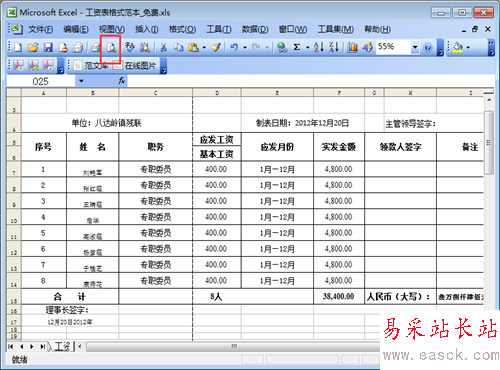Viewport: 500px width, 370px height.
Task: Click the E-mail send icon in toolbar
Action: [78, 48]
